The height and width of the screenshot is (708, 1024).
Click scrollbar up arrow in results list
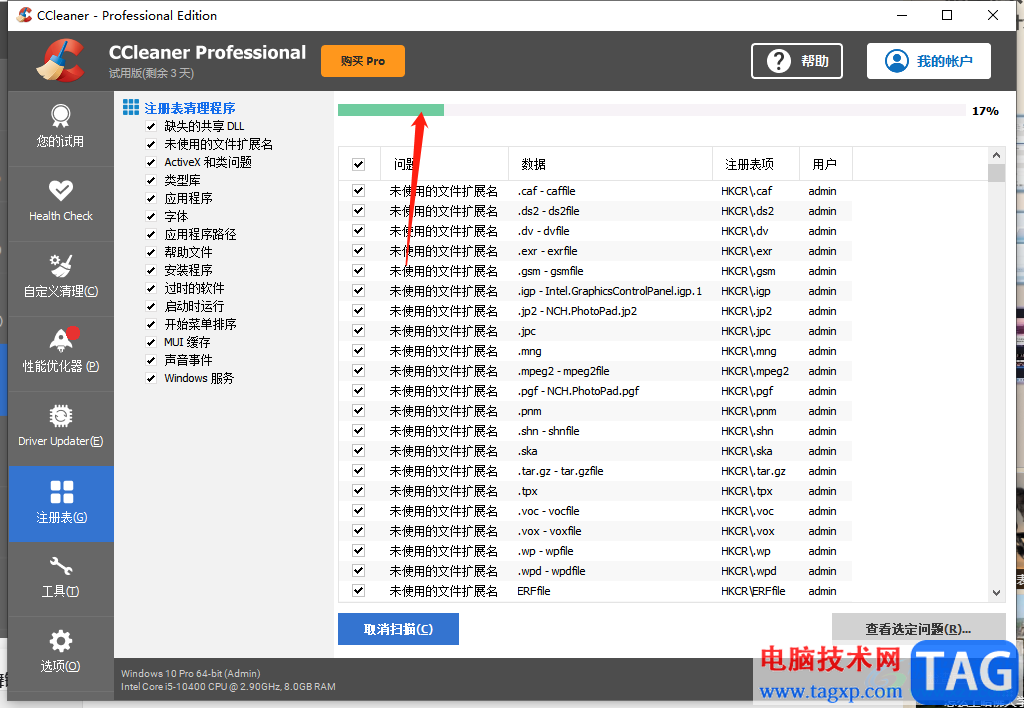point(996,155)
